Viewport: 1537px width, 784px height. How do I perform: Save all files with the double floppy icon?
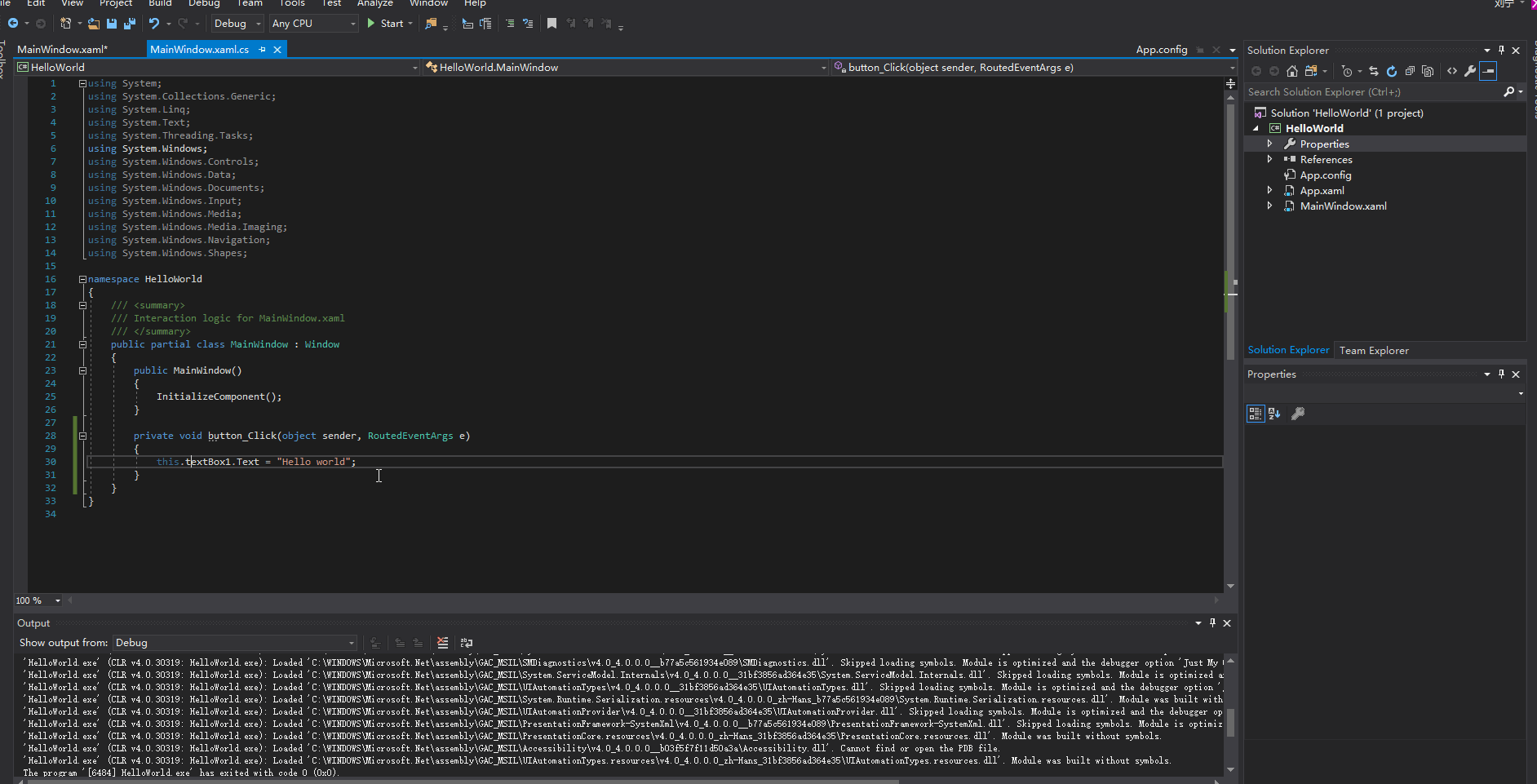tap(129, 24)
